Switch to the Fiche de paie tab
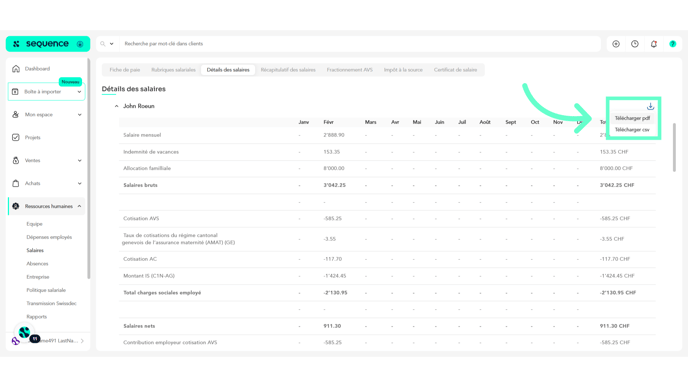The height and width of the screenshot is (387, 688). 125,70
